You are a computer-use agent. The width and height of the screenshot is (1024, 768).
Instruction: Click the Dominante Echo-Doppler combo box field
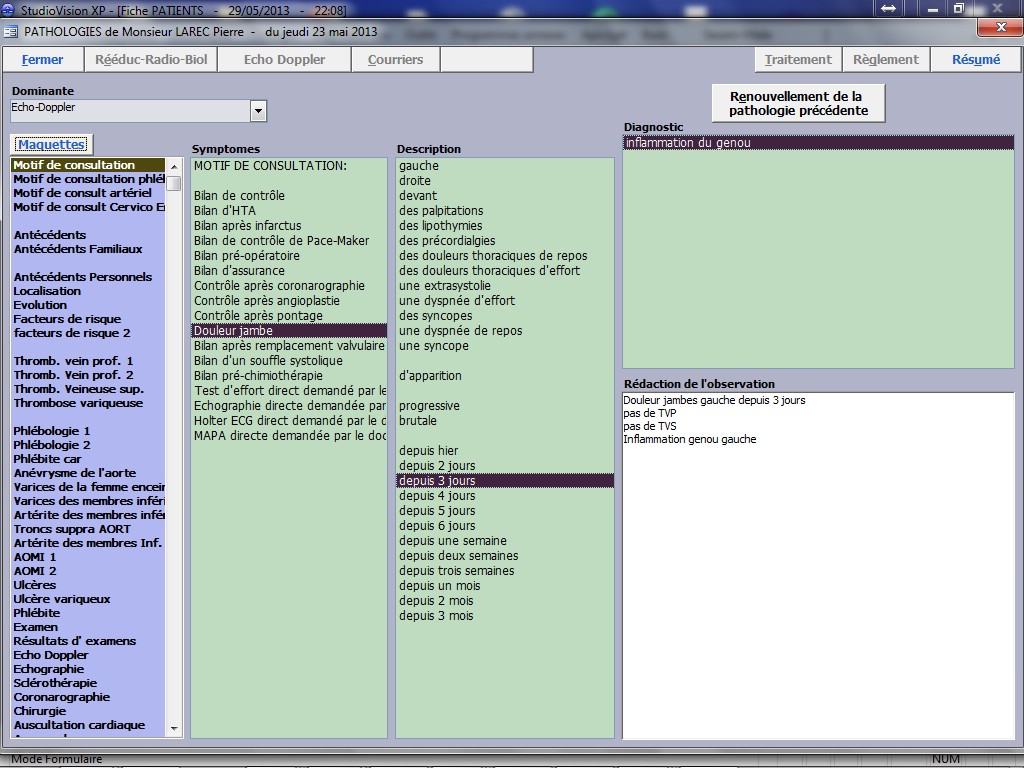tap(128, 111)
